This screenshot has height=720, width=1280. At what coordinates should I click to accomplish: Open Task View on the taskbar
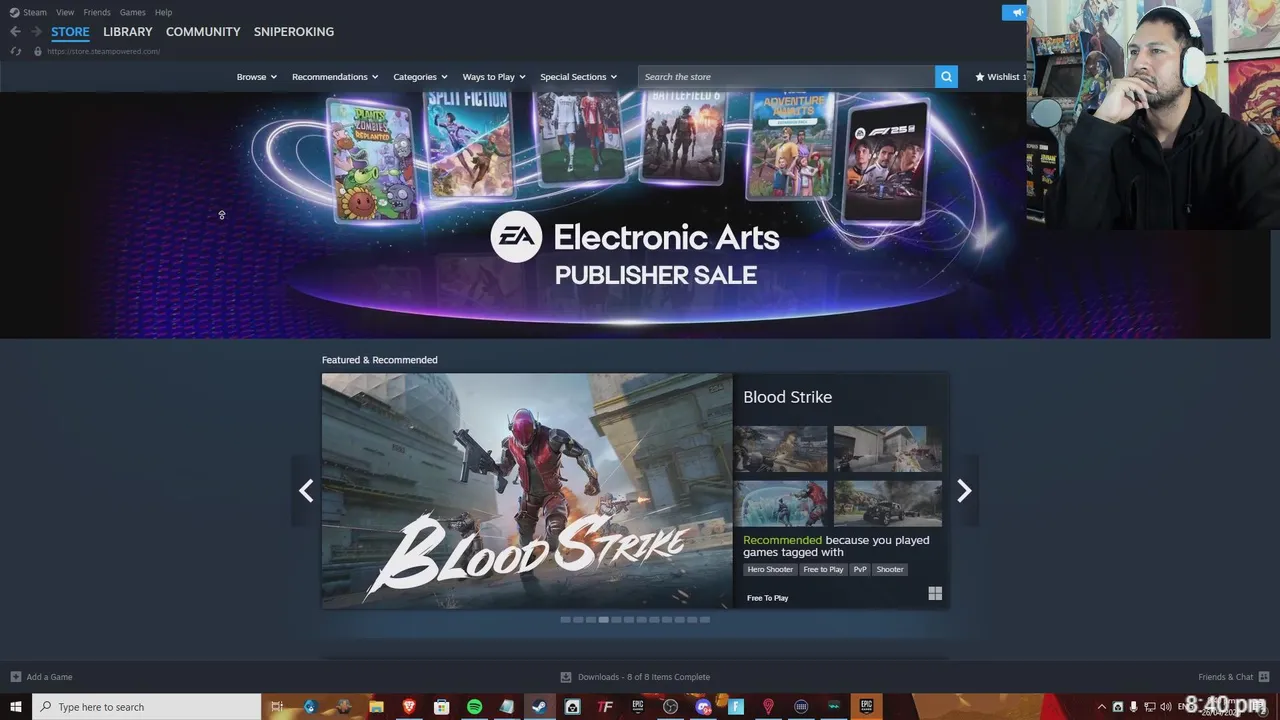point(277,707)
